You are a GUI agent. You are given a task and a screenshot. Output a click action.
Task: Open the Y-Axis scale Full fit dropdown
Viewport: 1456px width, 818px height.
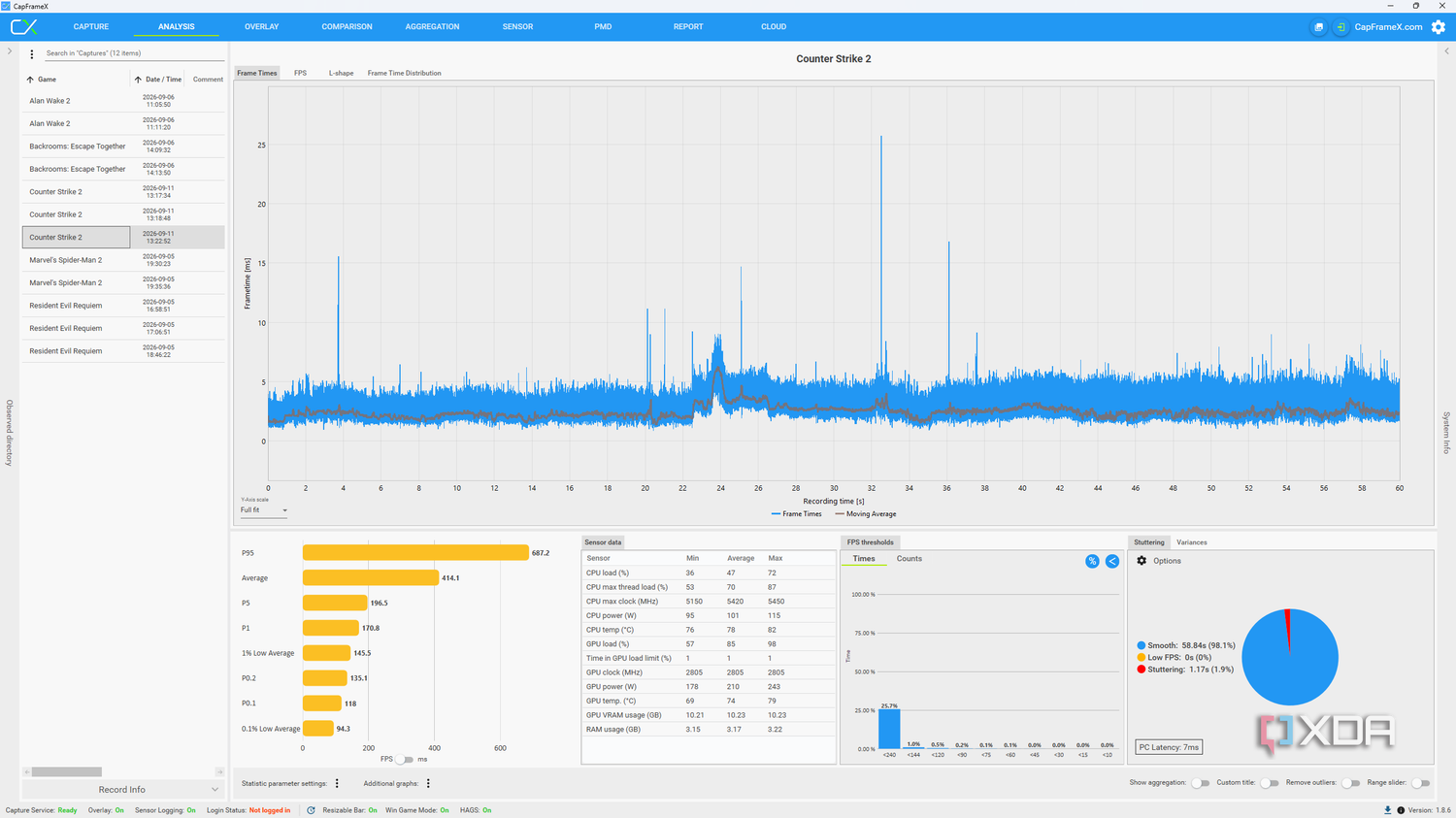click(x=264, y=510)
